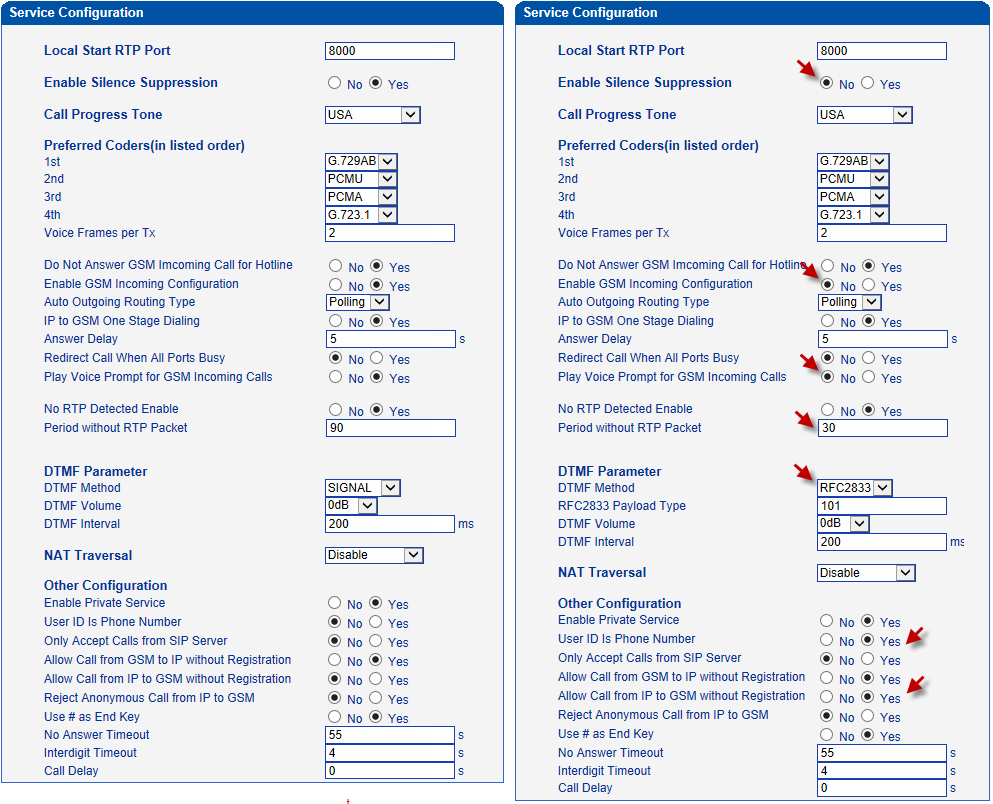Expand Auto Outgoing Routing Type dropdown in left panel
Image resolution: width=993 pixels, height=804 pixels.
point(358,302)
